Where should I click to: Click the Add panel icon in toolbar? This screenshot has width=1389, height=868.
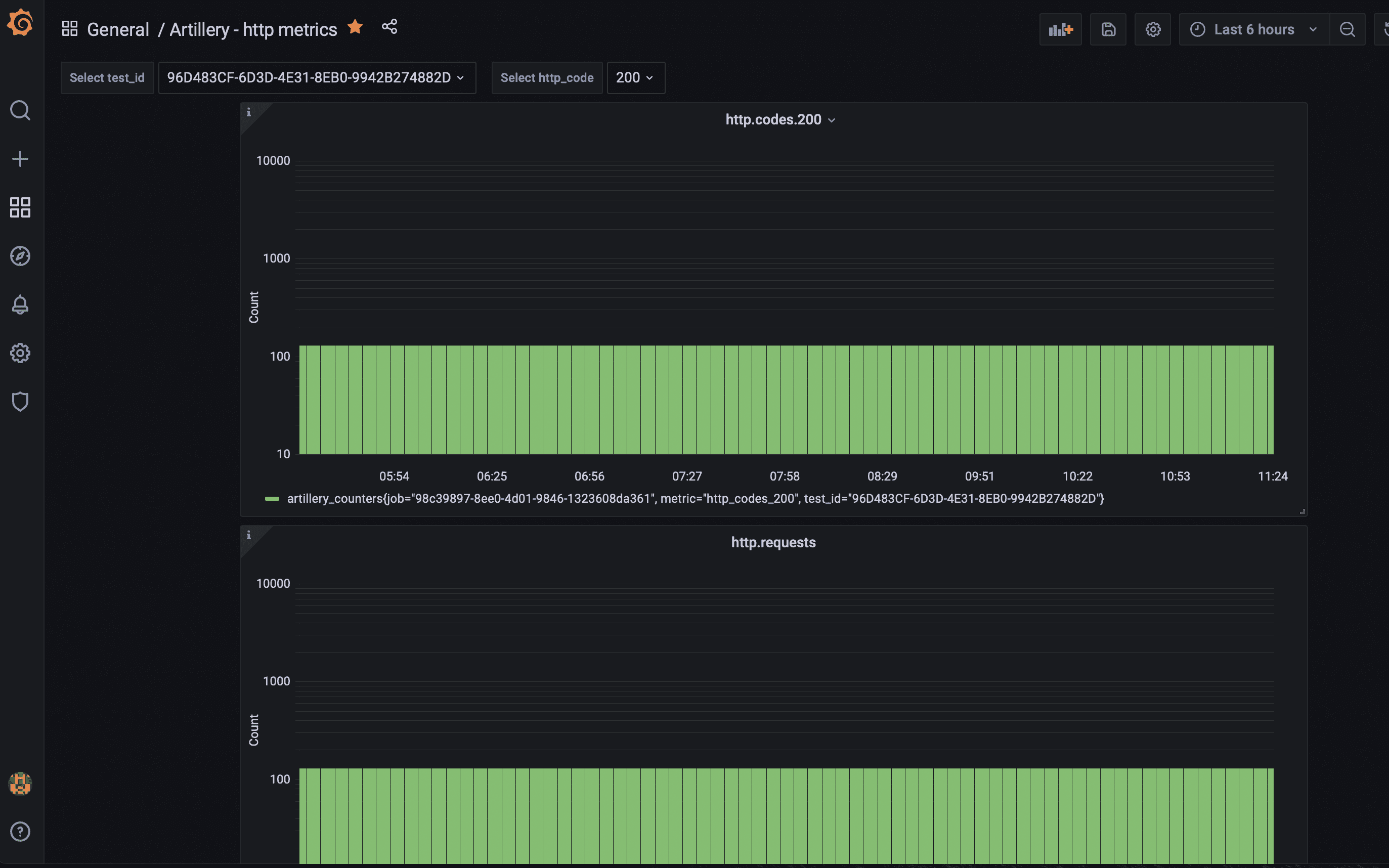coord(1060,29)
